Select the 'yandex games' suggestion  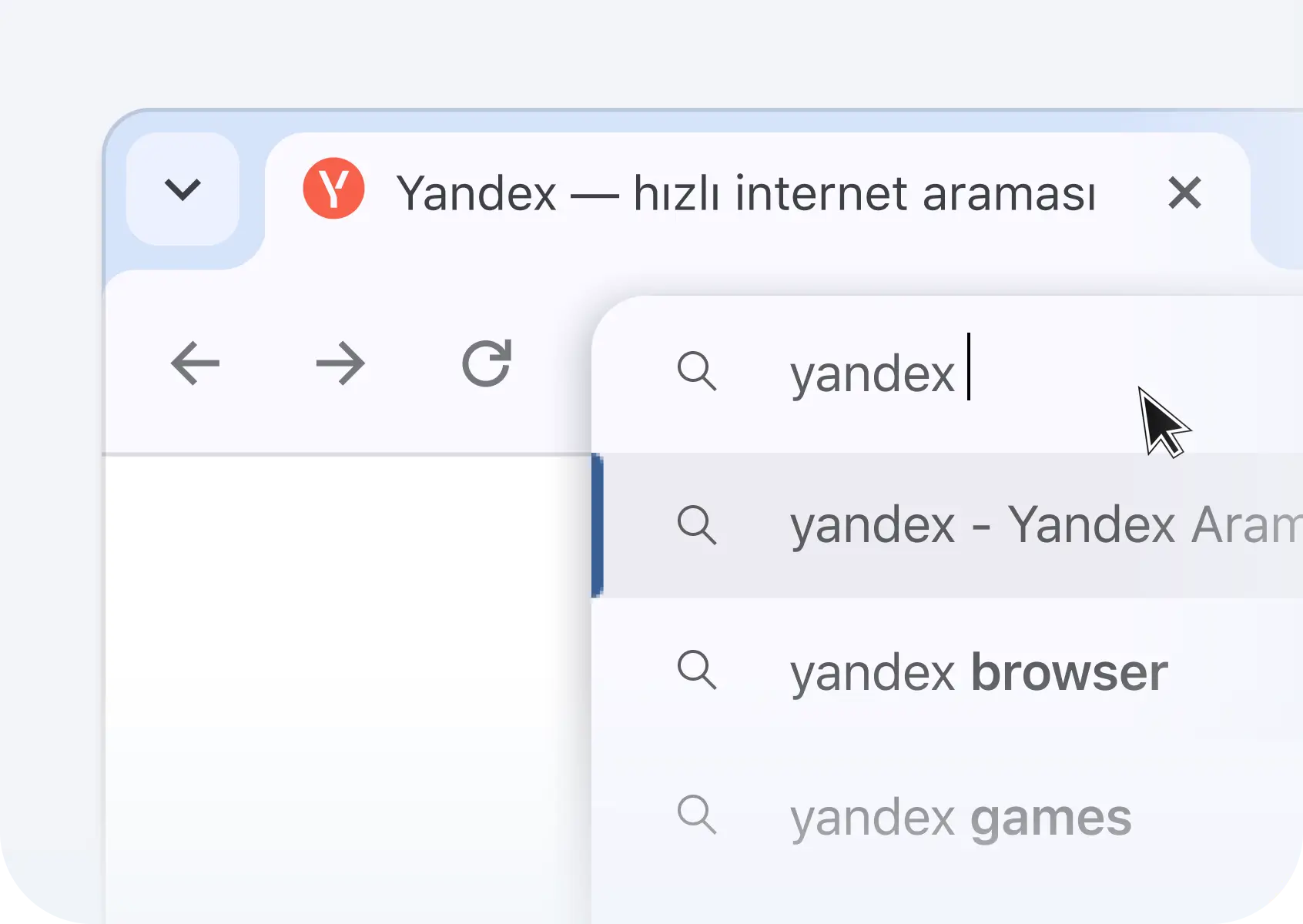947,816
